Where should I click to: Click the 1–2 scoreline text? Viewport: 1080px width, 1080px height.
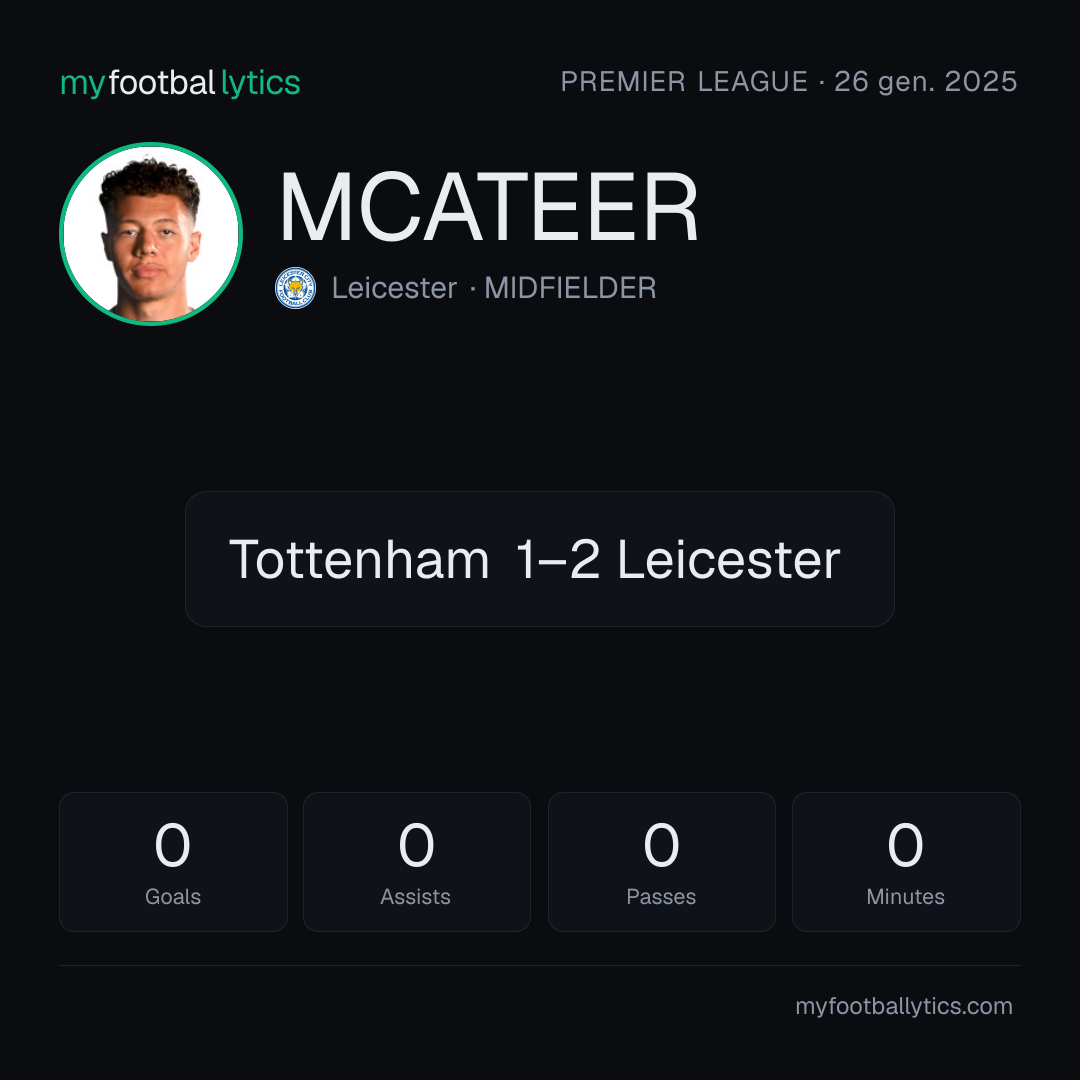point(558,559)
